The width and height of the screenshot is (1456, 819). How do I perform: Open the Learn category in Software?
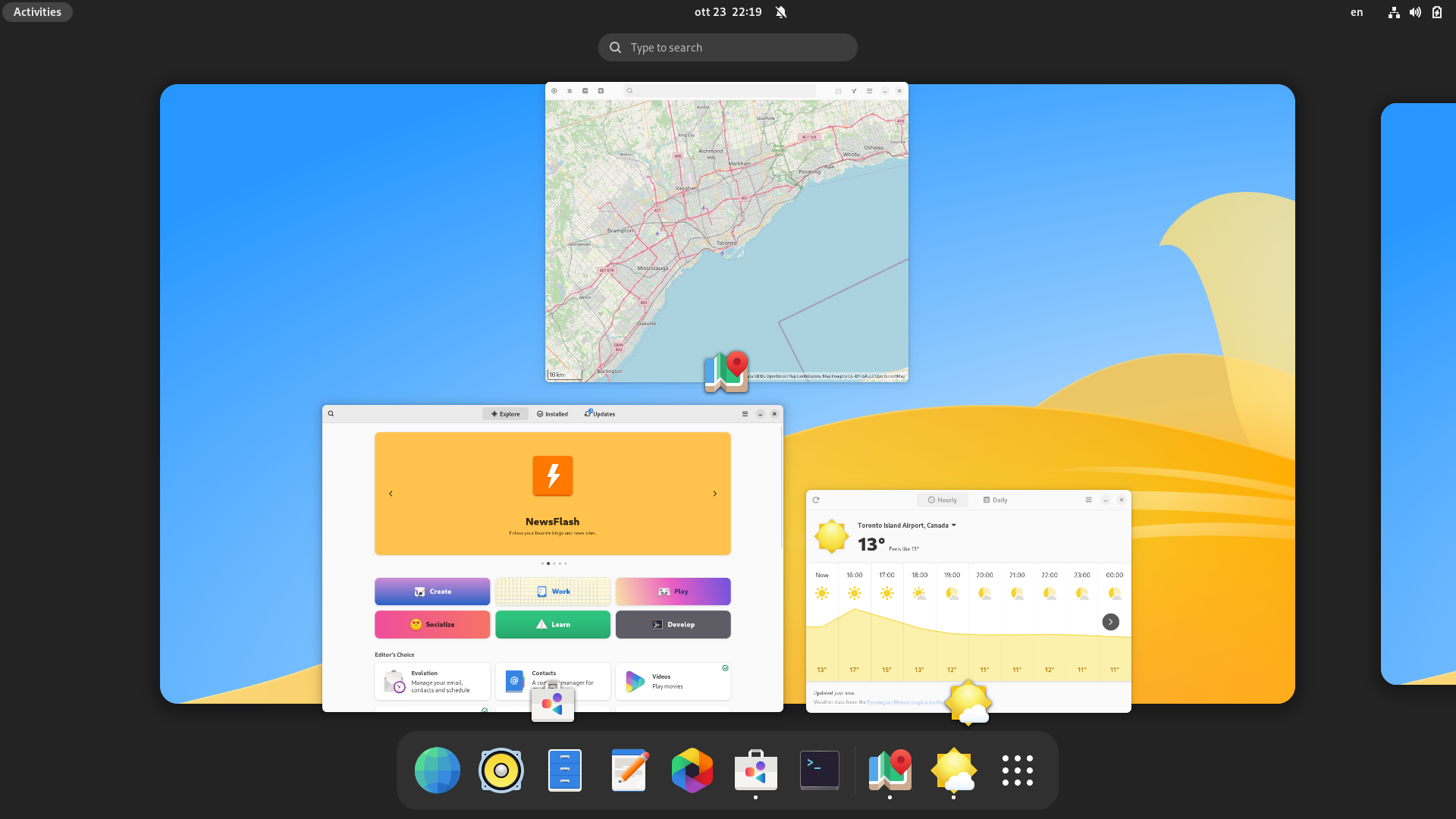click(x=553, y=625)
